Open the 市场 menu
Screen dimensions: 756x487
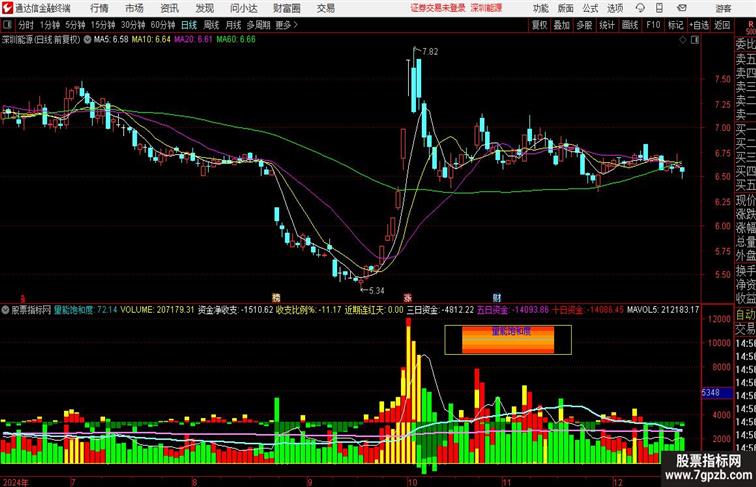134,8
